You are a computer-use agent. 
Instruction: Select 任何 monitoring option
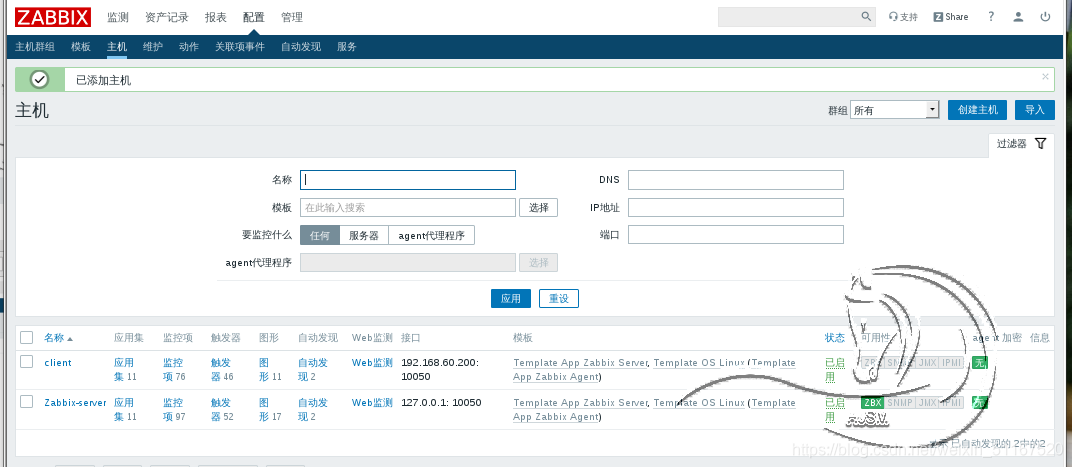click(320, 235)
